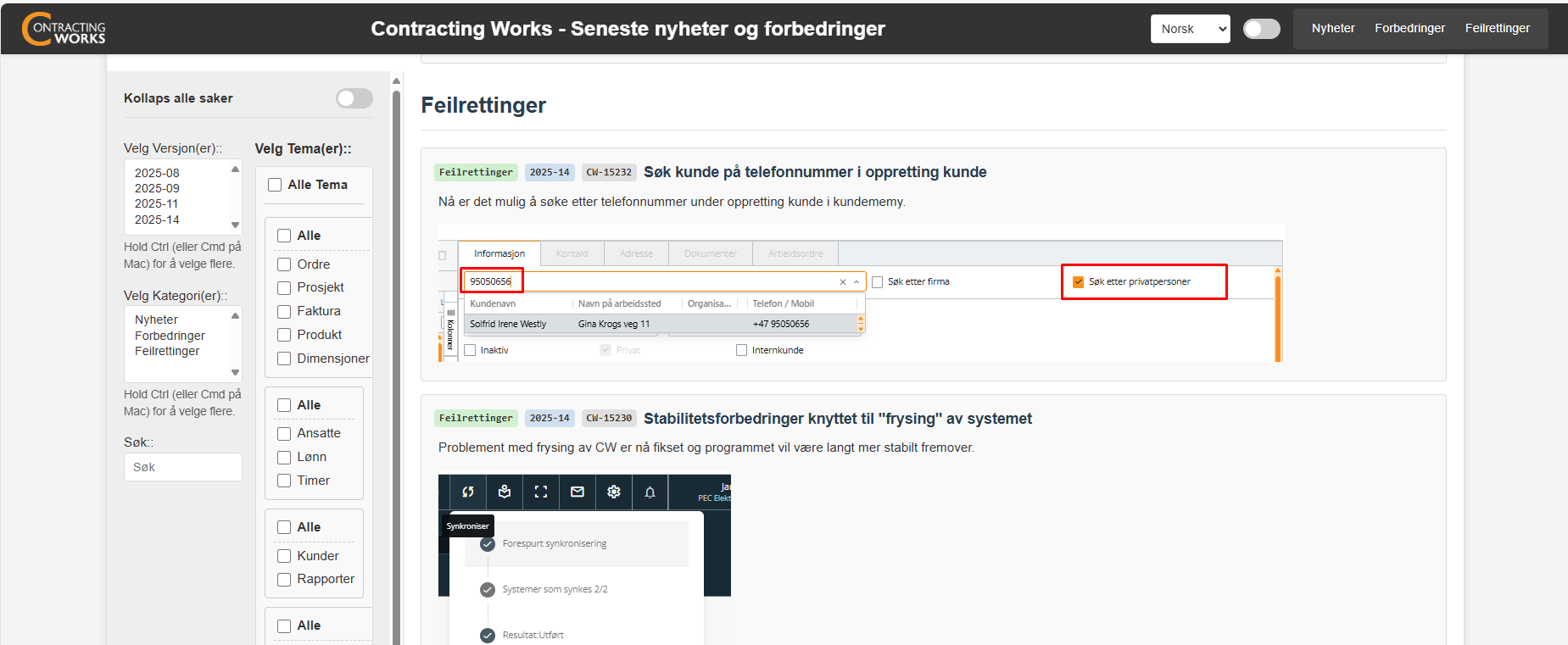Check Alle in the Kunder group
Viewport: 1568px width, 645px height.
[284, 527]
